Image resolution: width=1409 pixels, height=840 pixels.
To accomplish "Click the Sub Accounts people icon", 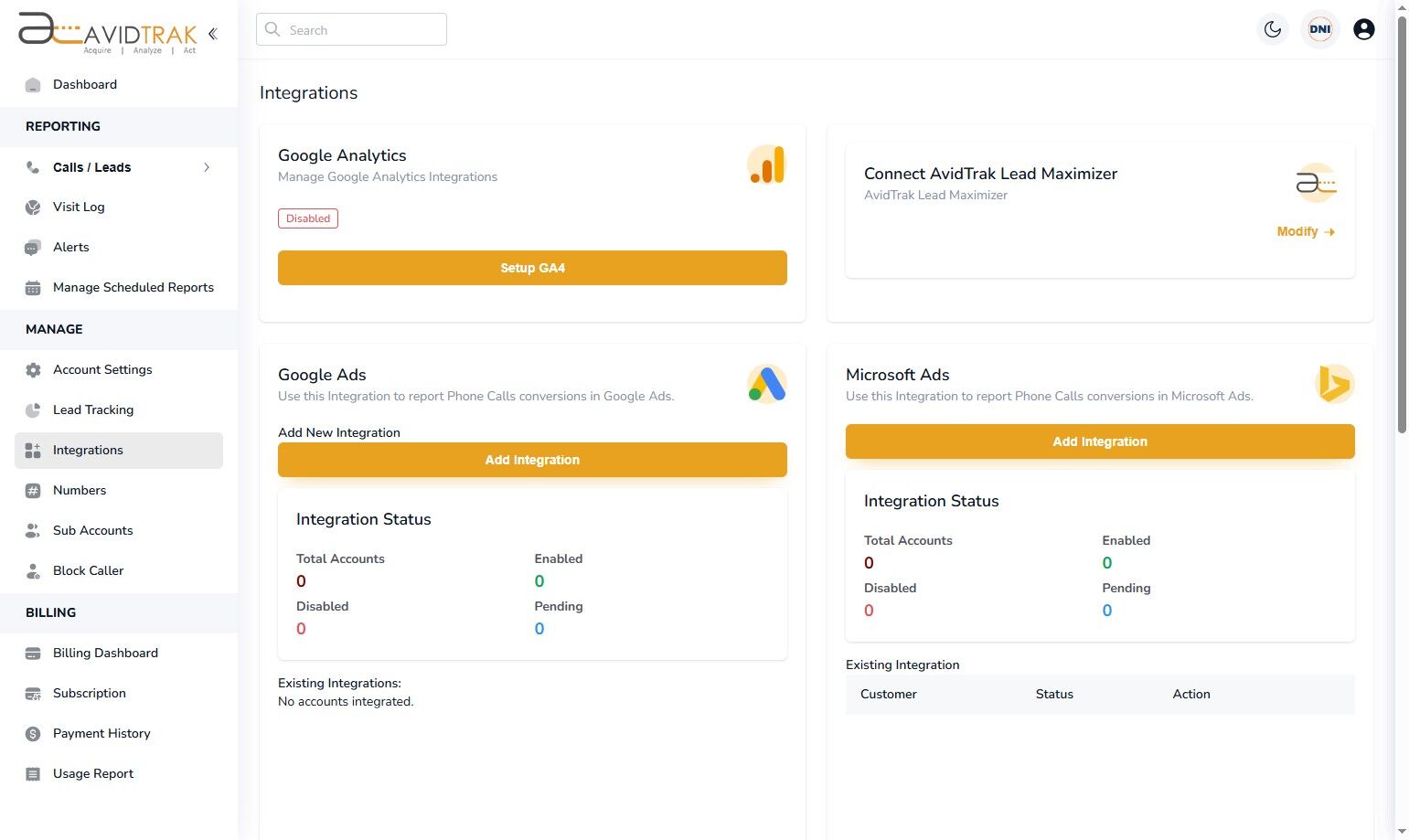I will coord(33,531).
